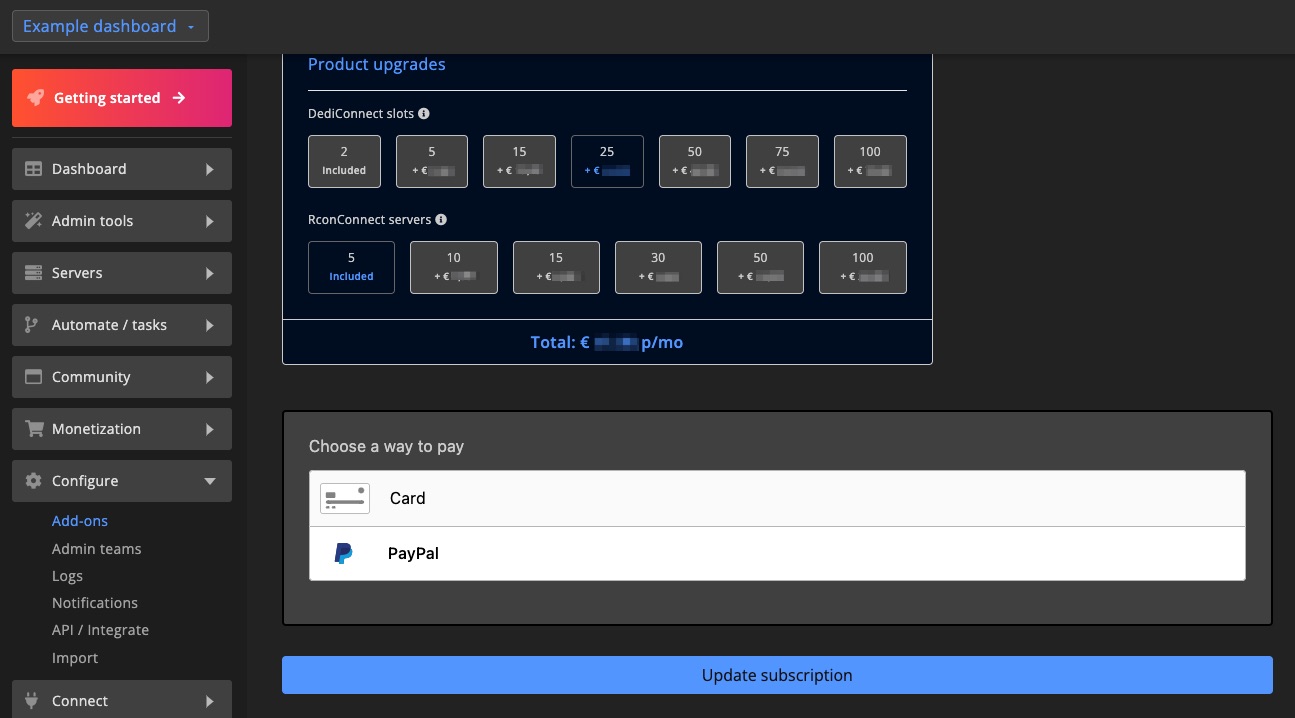Switch to the Admin teams page

click(96, 548)
